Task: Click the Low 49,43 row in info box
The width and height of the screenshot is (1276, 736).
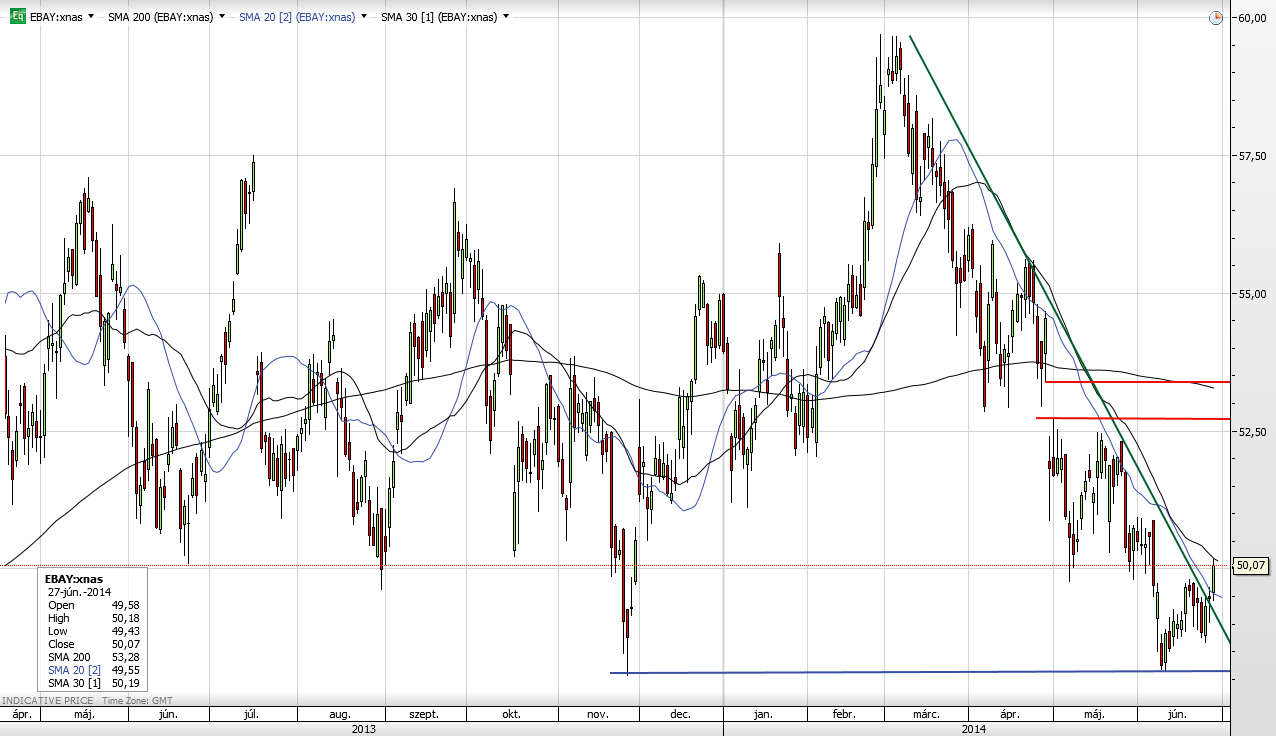Action: 94,631
